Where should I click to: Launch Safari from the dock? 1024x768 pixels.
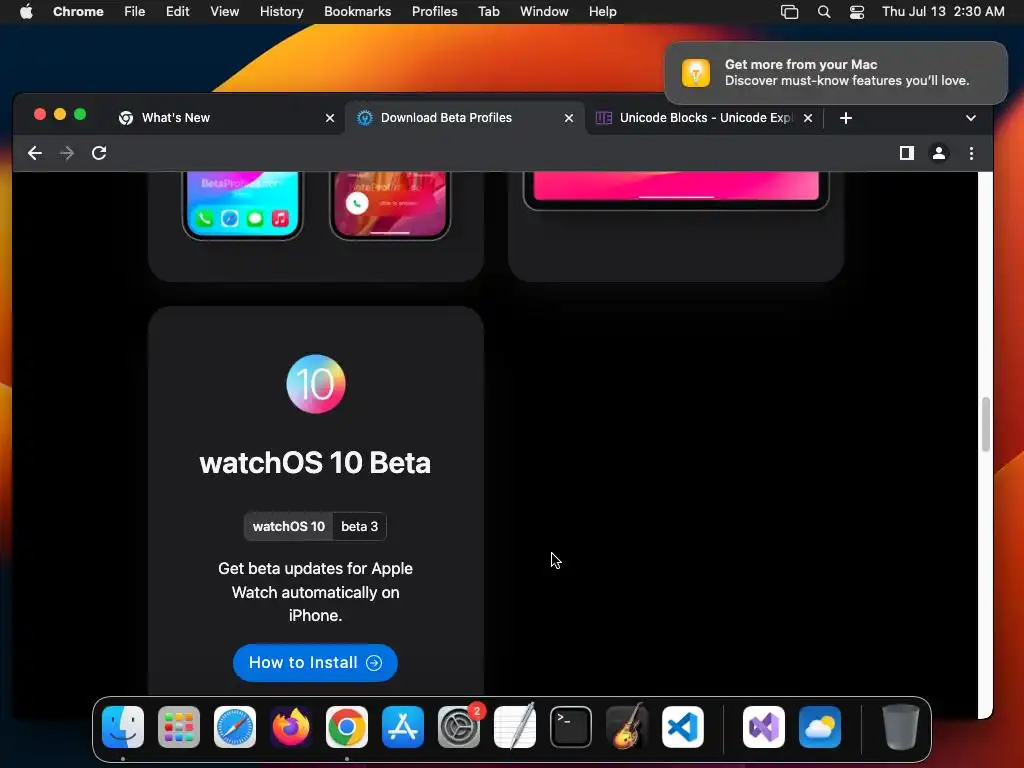pyautogui.click(x=235, y=727)
